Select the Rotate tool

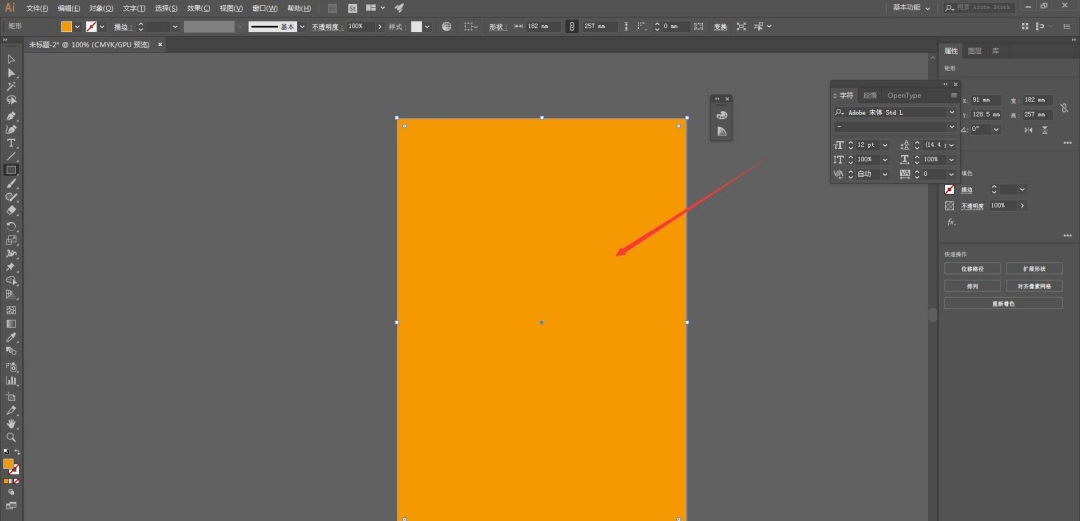click(x=11, y=227)
